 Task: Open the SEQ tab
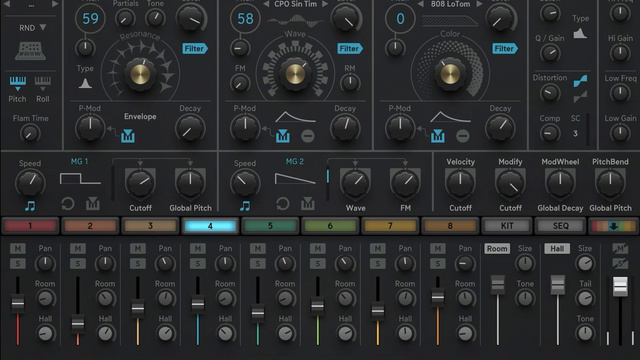560,226
